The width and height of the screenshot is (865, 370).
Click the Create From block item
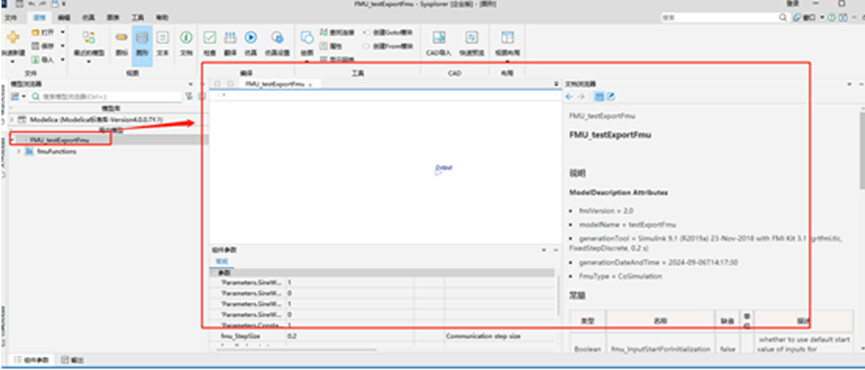[388, 46]
